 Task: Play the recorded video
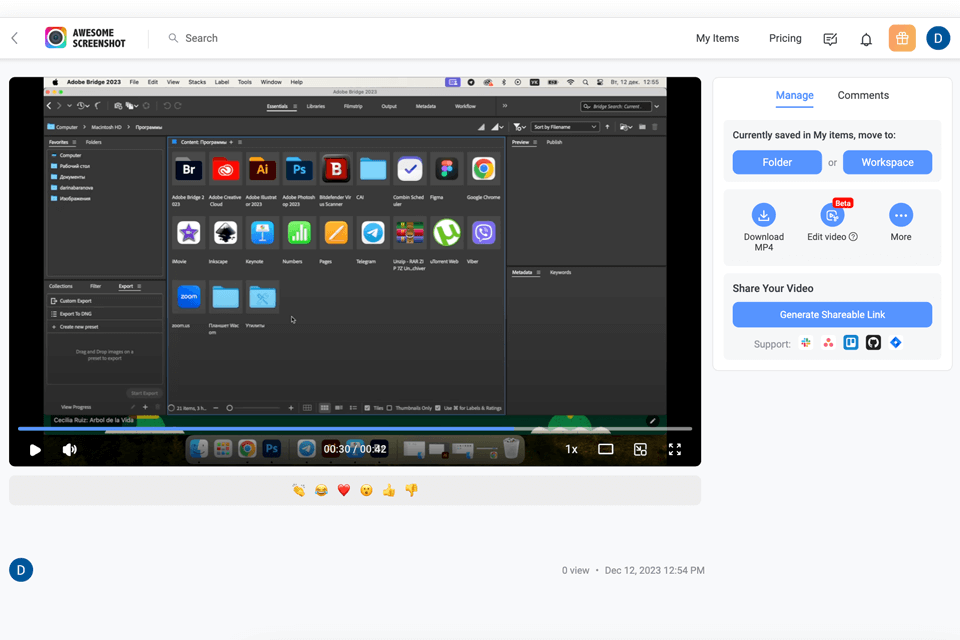35,450
